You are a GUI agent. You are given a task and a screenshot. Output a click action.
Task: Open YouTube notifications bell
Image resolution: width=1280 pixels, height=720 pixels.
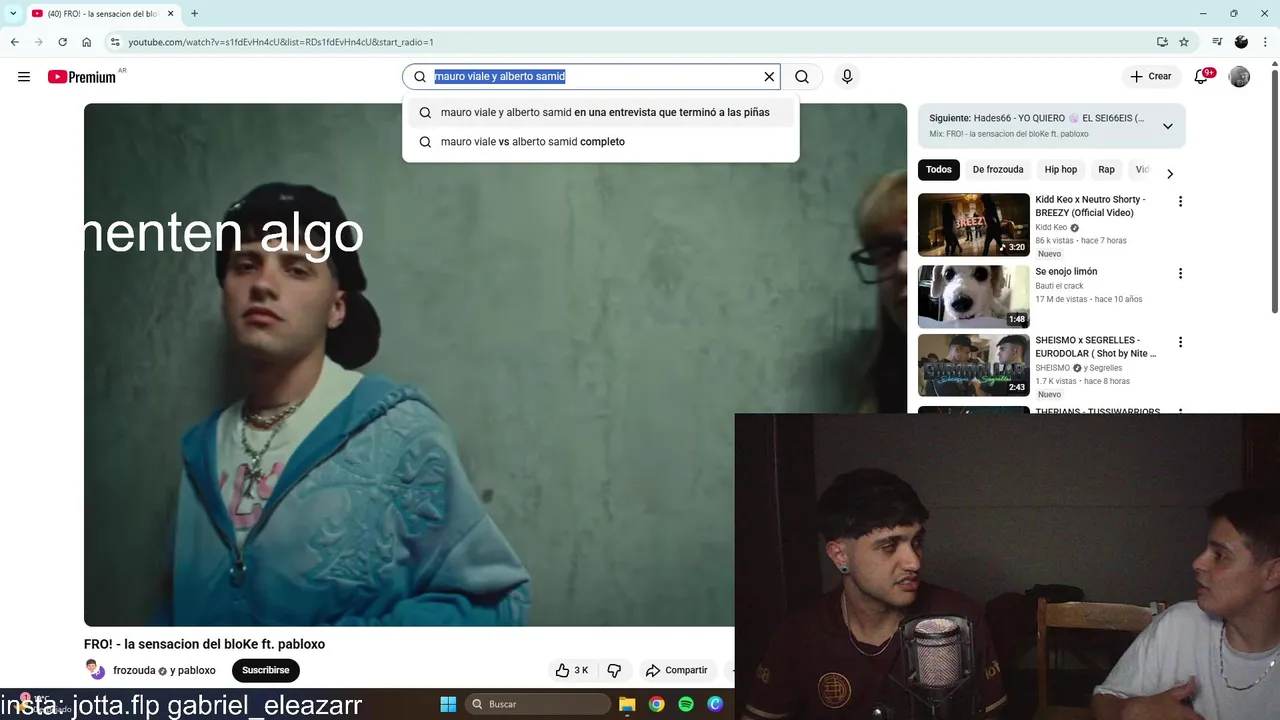pyautogui.click(x=1202, y=77)
